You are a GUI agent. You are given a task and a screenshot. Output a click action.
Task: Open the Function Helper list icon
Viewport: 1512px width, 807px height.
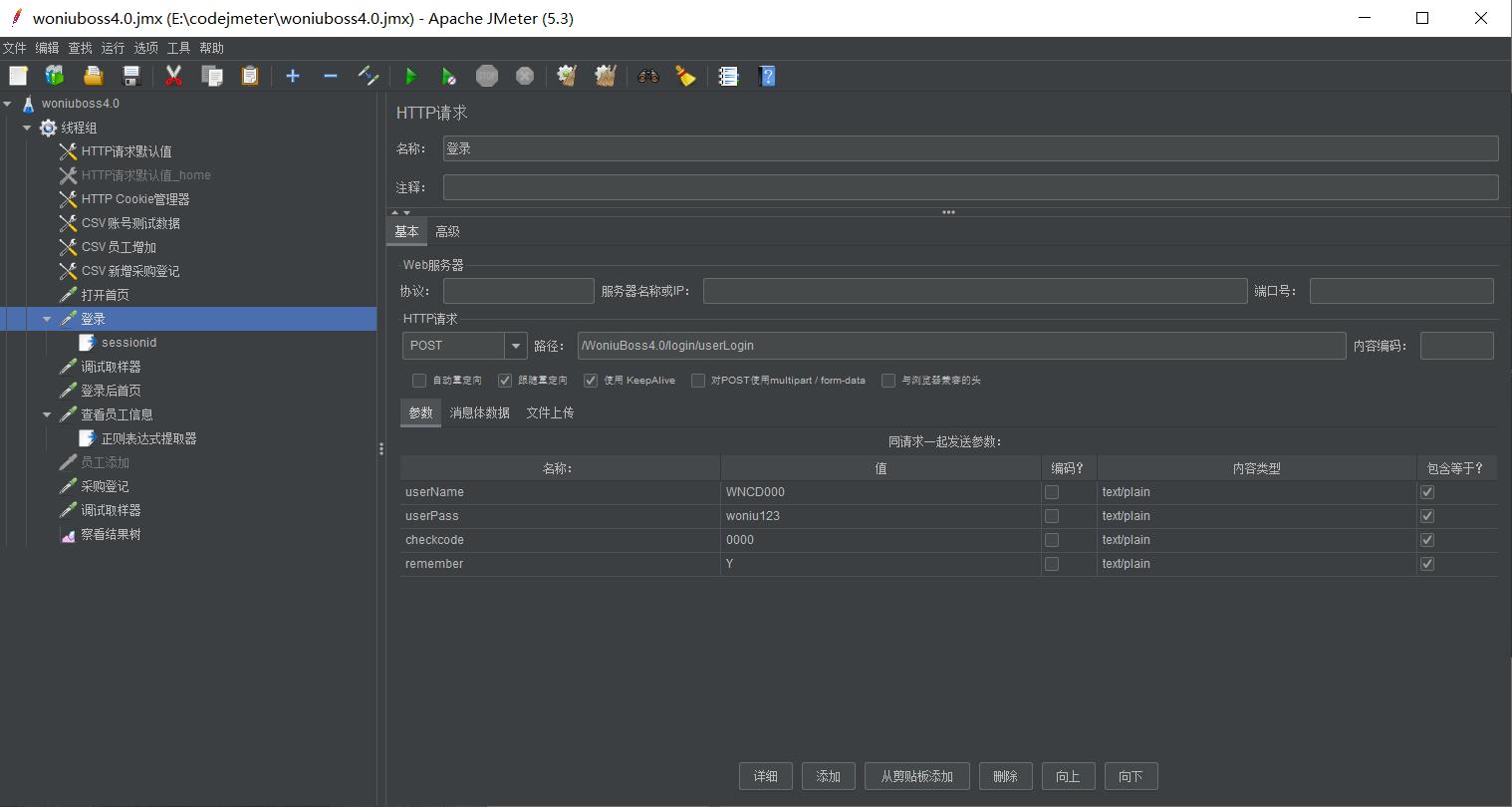pyautogui.click(x=728, y=76)
